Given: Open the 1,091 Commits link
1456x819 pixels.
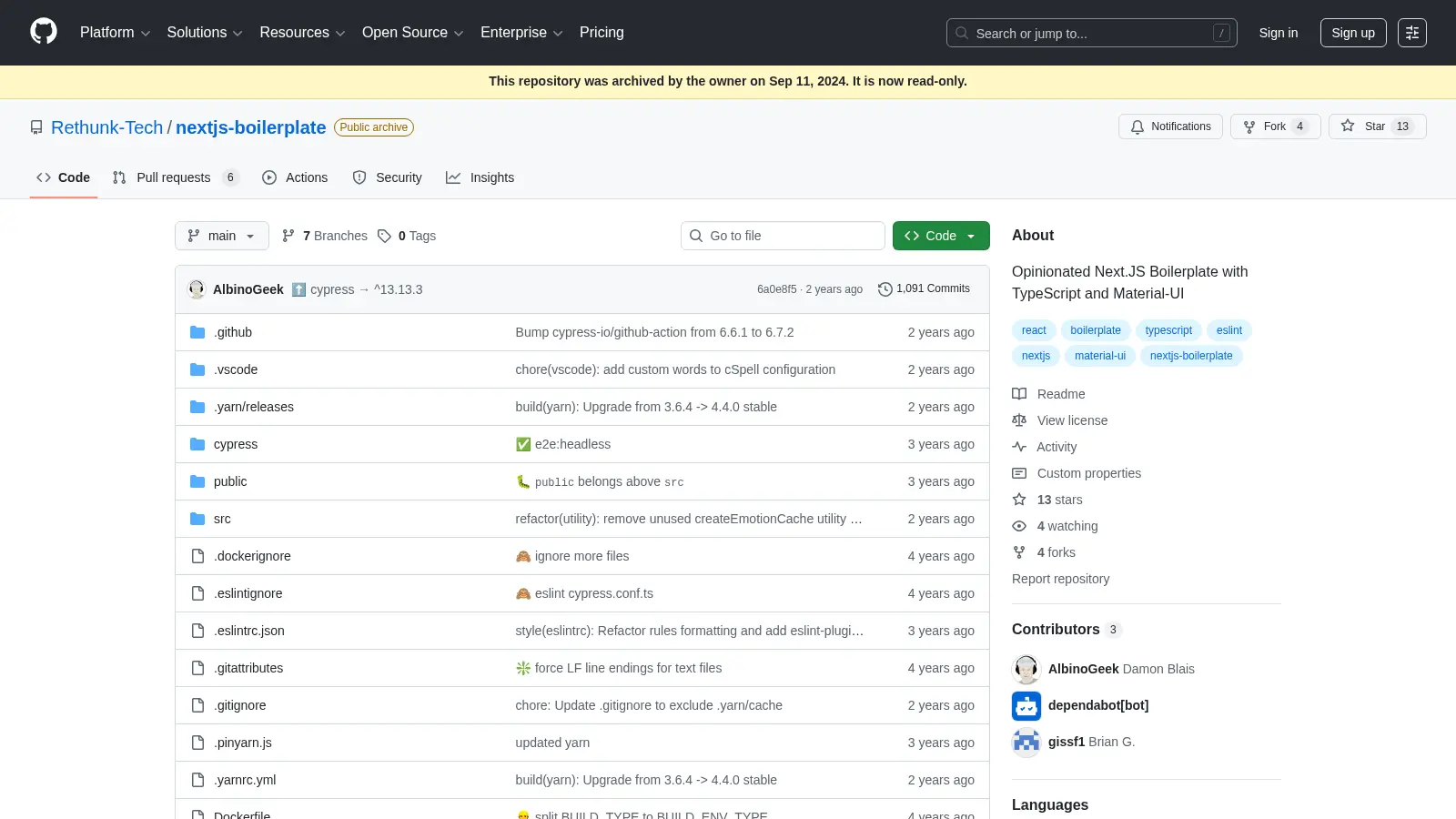Looking at the screenshot, I should click(x=924, y=289).
